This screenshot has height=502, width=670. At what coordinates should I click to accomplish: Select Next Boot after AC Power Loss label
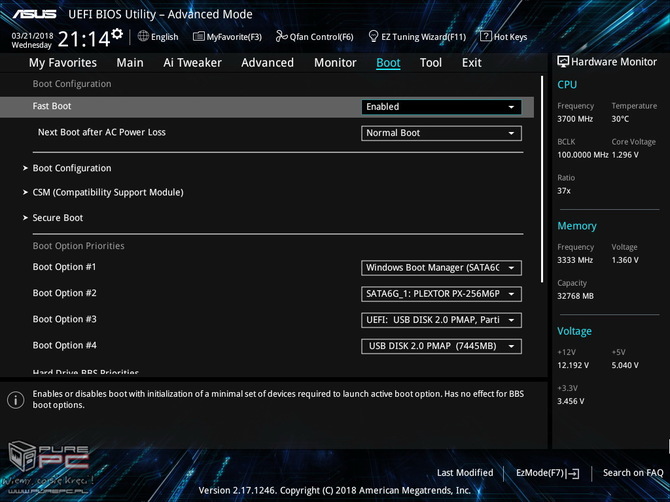(x=102, y=132)
